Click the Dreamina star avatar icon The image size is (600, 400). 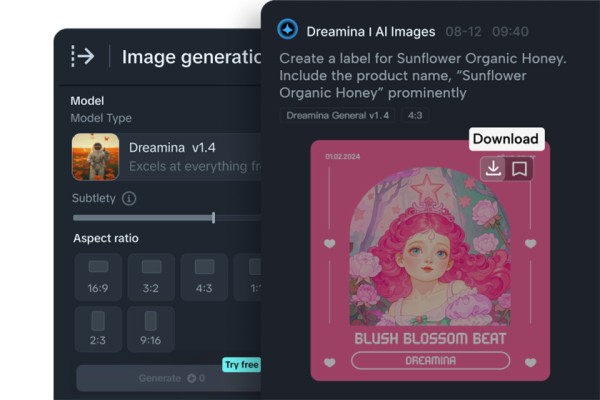pos(288,29)
